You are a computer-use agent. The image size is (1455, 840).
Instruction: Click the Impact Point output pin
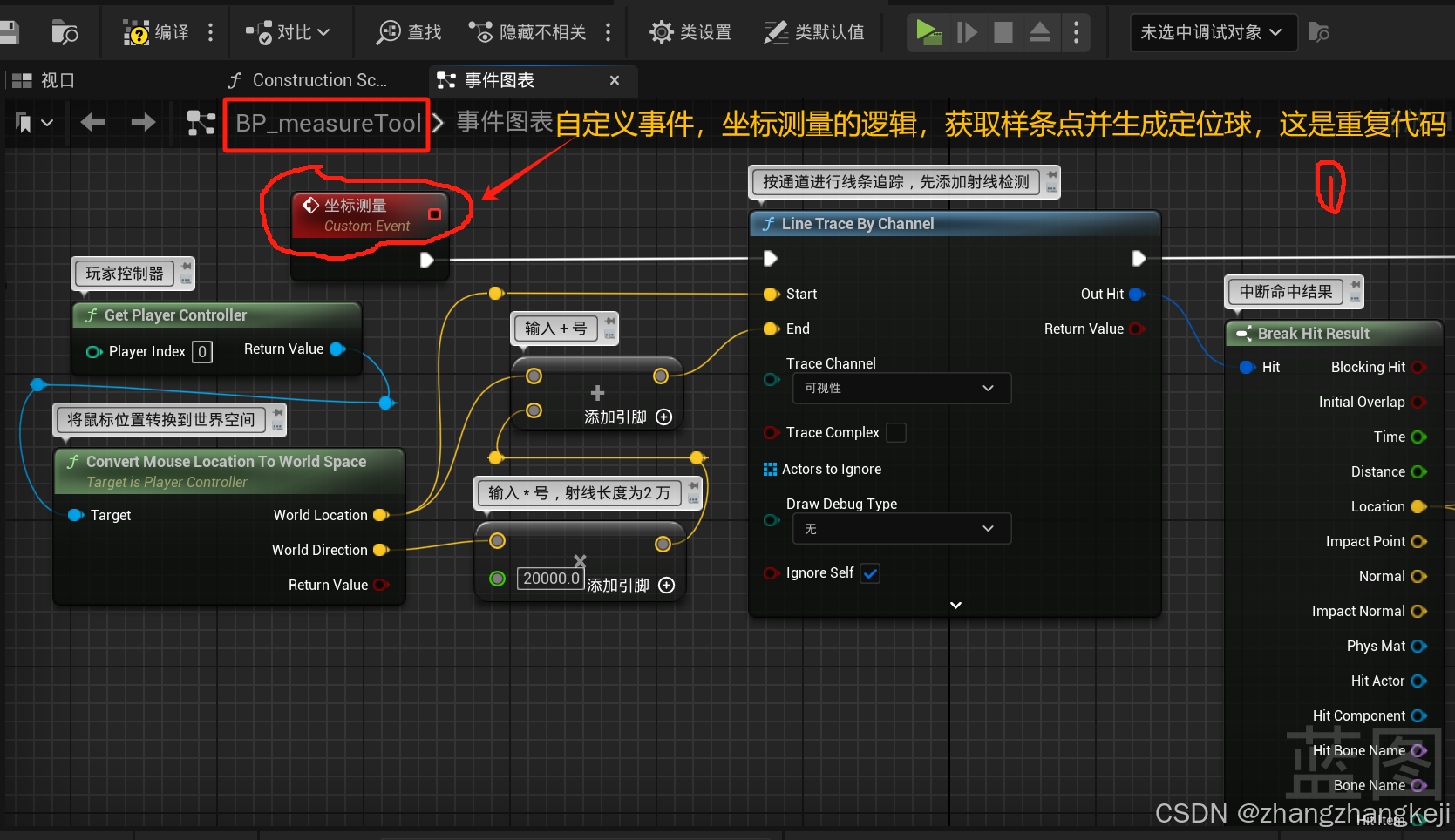point(1418,542)
